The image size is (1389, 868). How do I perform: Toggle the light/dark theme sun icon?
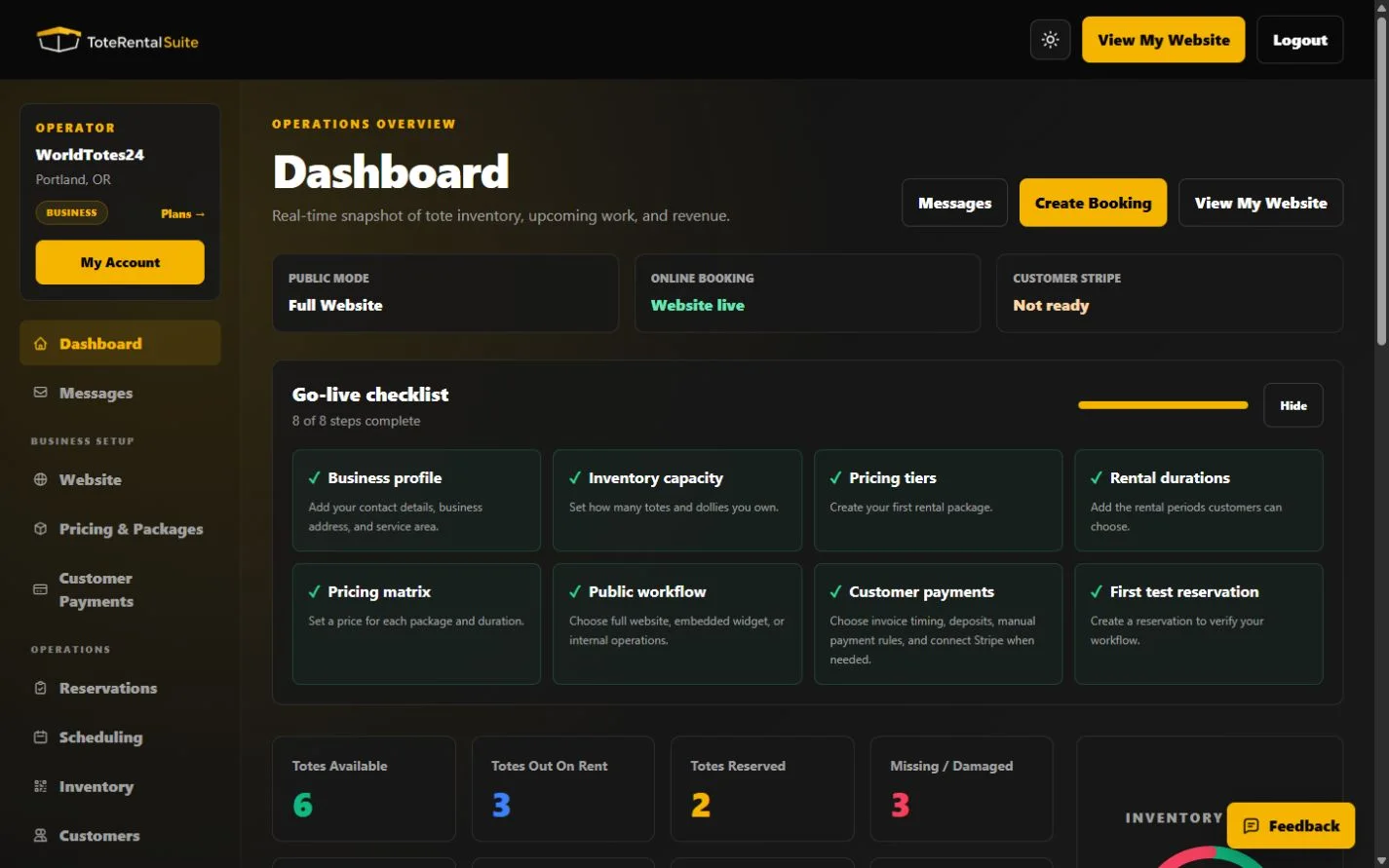coord(1050,40)
